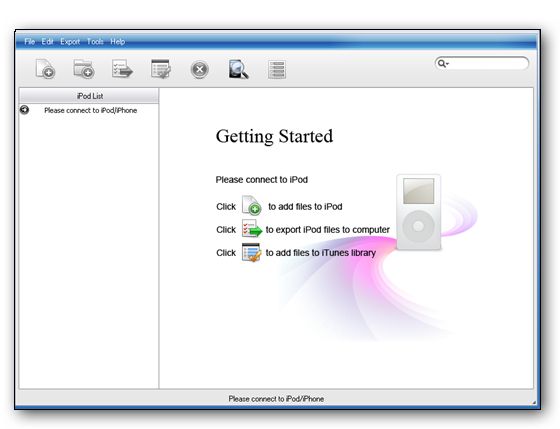Viewport: 560px width, 429px height.
Task: Click the green add files icon in Getting Started
Action: point(251,205)
